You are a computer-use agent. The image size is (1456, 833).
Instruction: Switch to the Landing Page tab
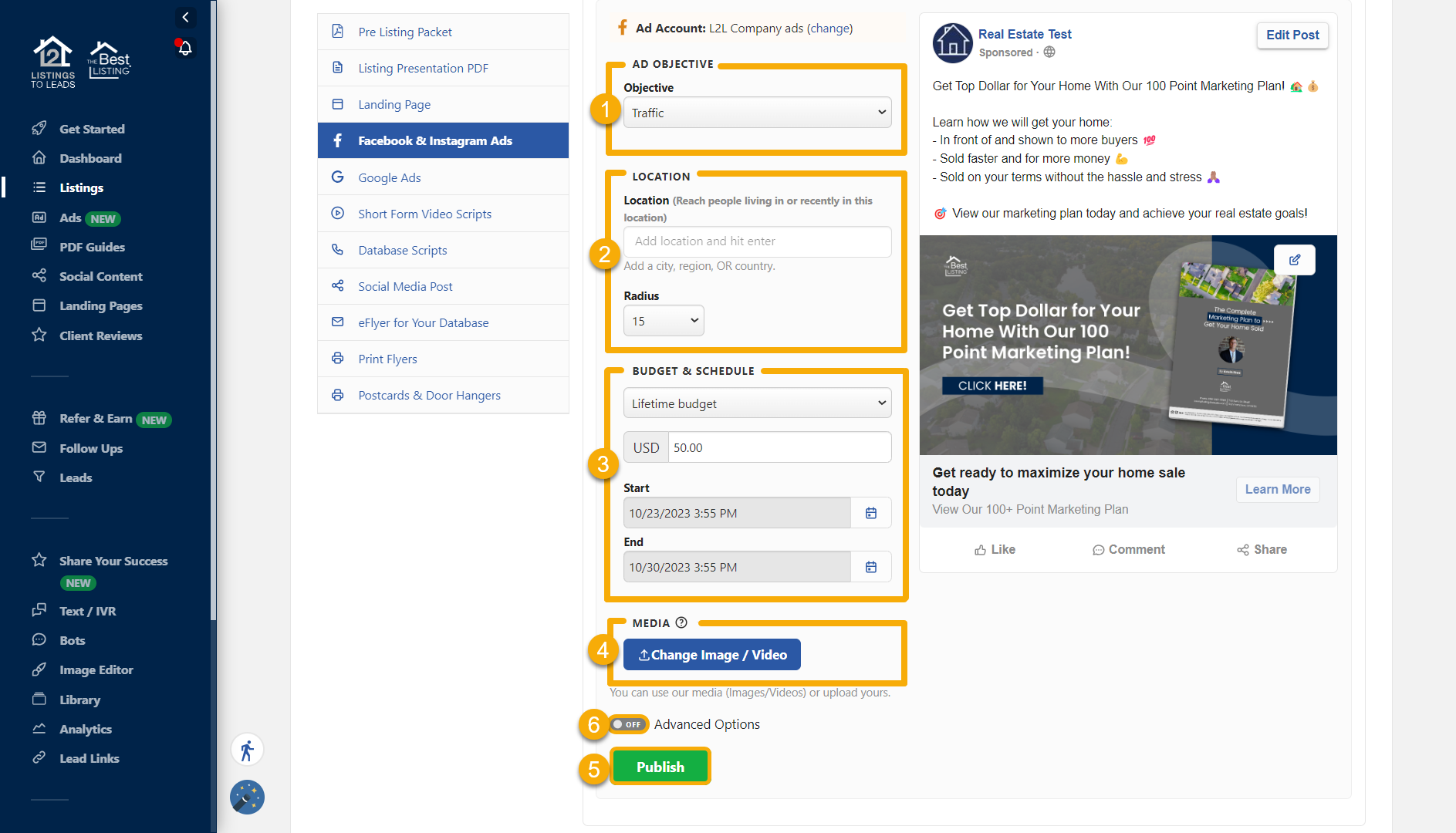point(394,104)
